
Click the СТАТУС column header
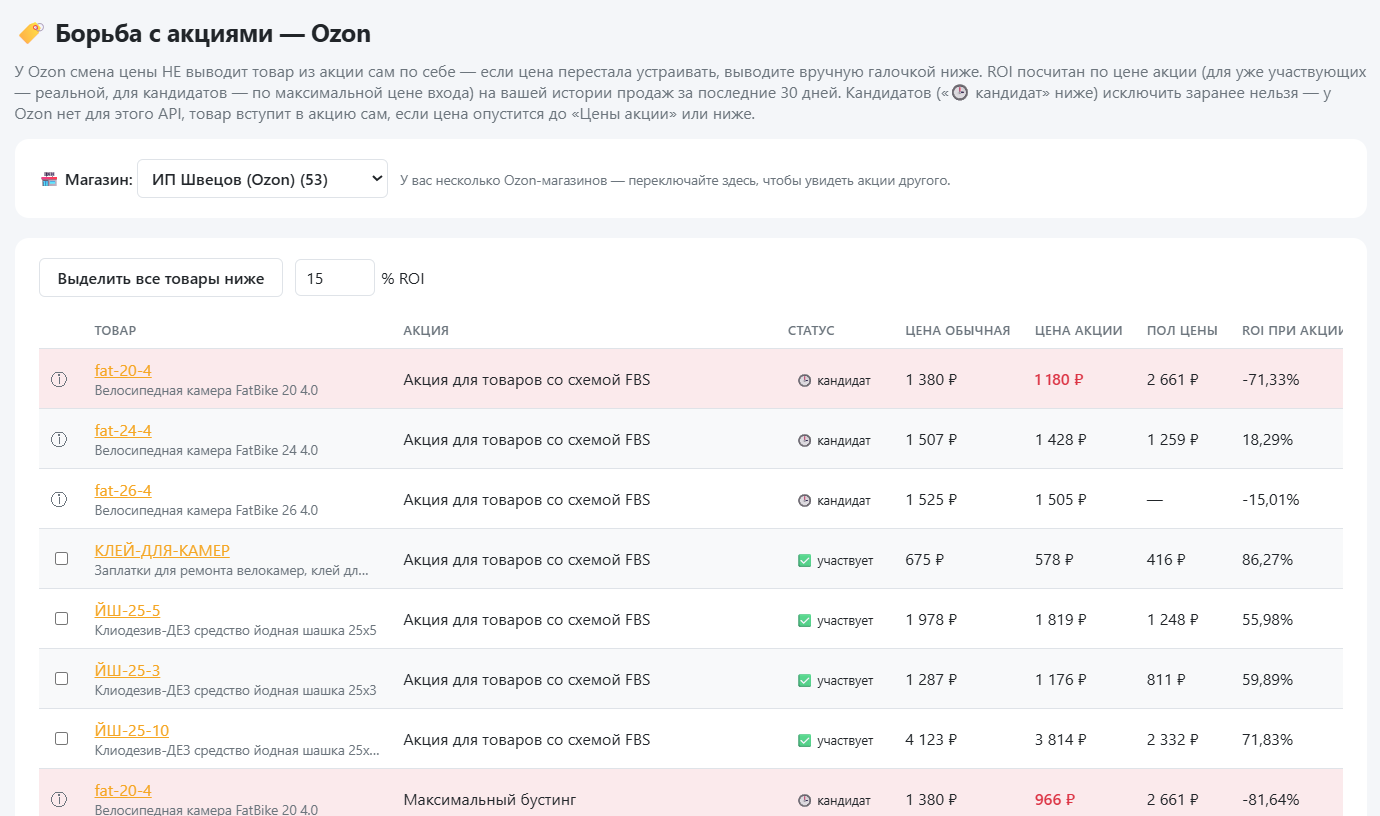pyautogui.click(x=811, y=331)
